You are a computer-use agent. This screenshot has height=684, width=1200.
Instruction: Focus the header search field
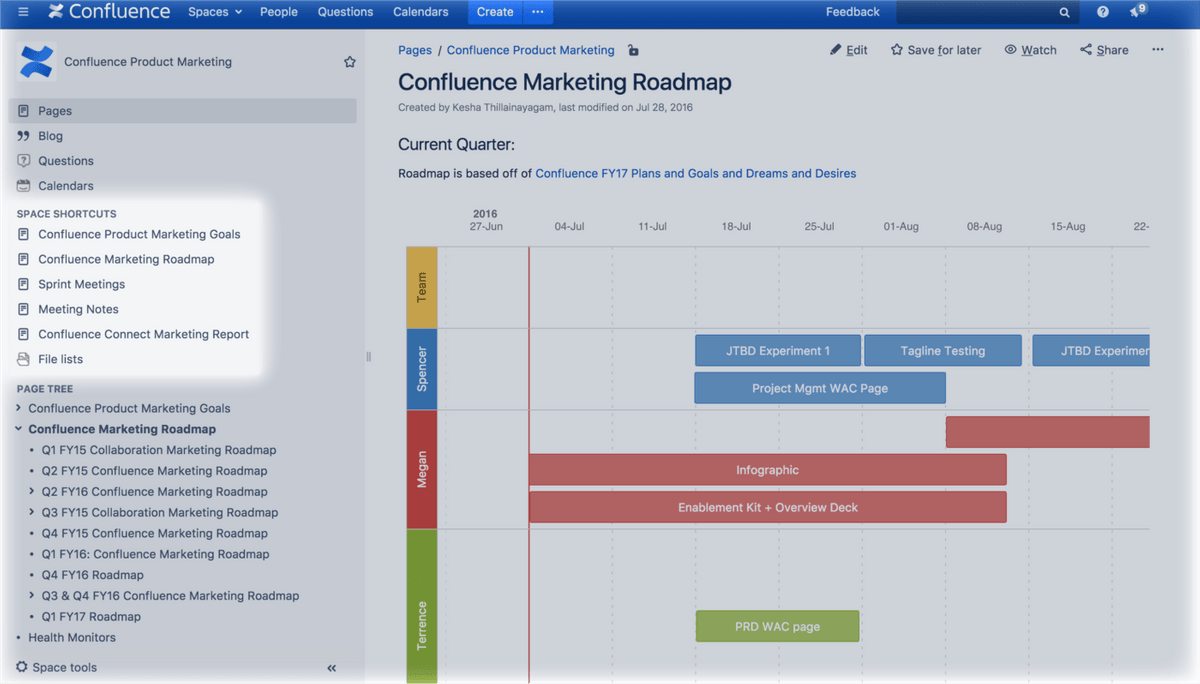click(986, 12)
